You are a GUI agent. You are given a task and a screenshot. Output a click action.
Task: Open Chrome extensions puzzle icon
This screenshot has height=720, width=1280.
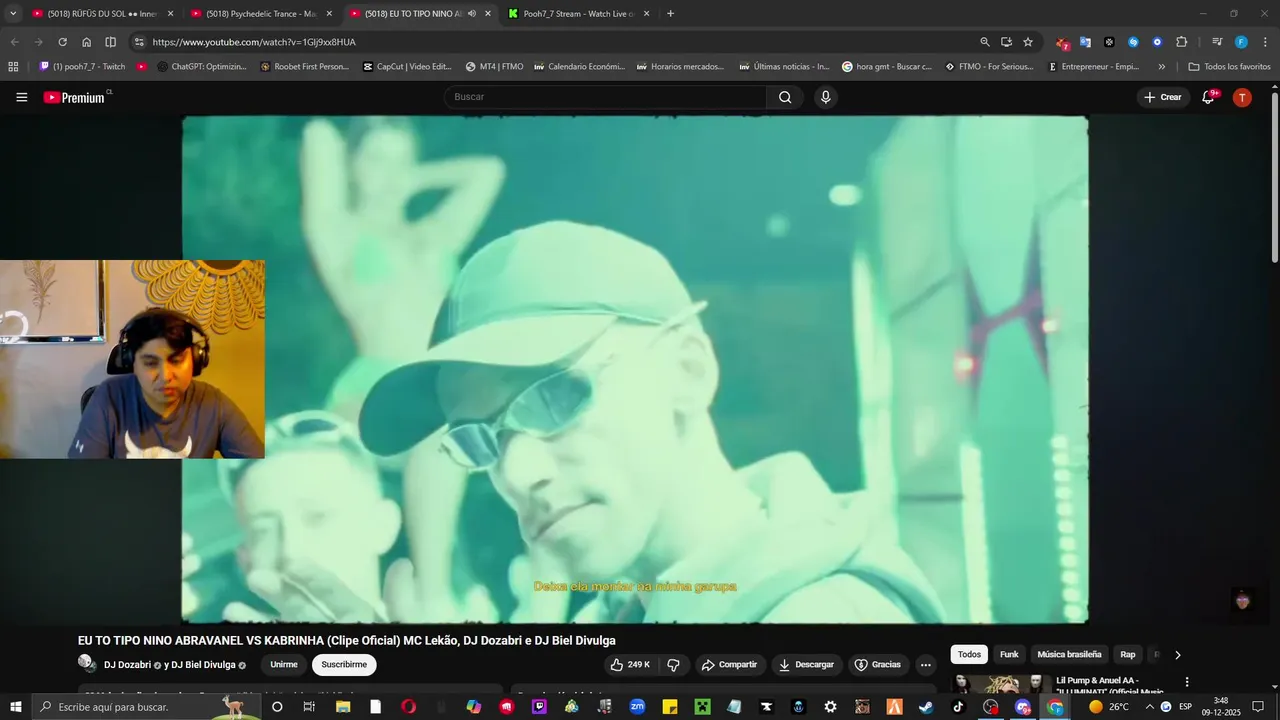1181,42
